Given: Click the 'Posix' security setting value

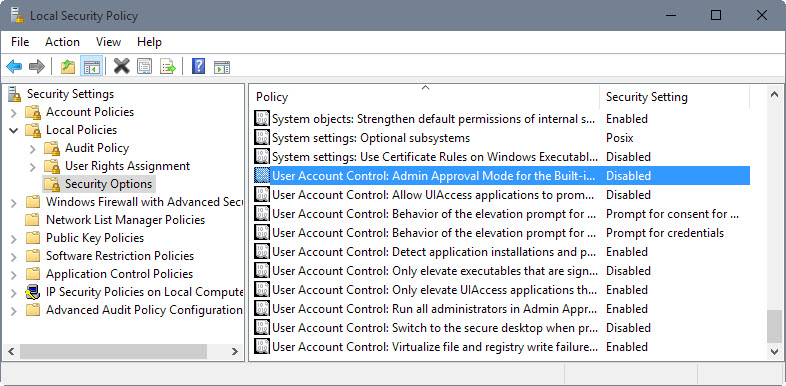Looking at the screenshot, I should [x=620, y=138].
